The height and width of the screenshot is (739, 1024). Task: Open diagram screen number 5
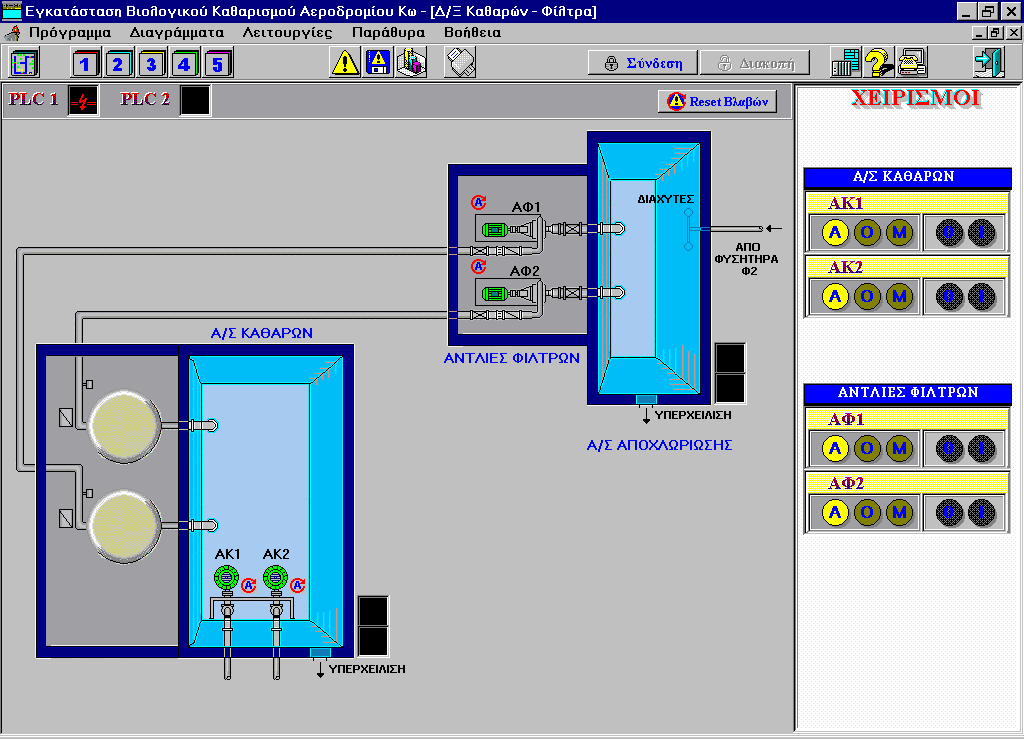click(218, 64)
